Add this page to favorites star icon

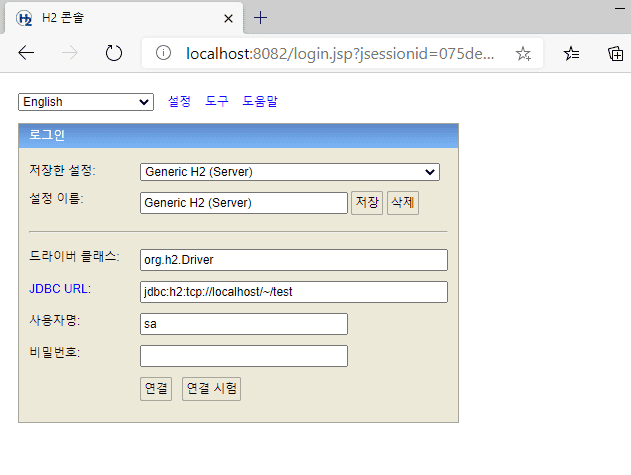pyautogui.click(x=523, y=53)
